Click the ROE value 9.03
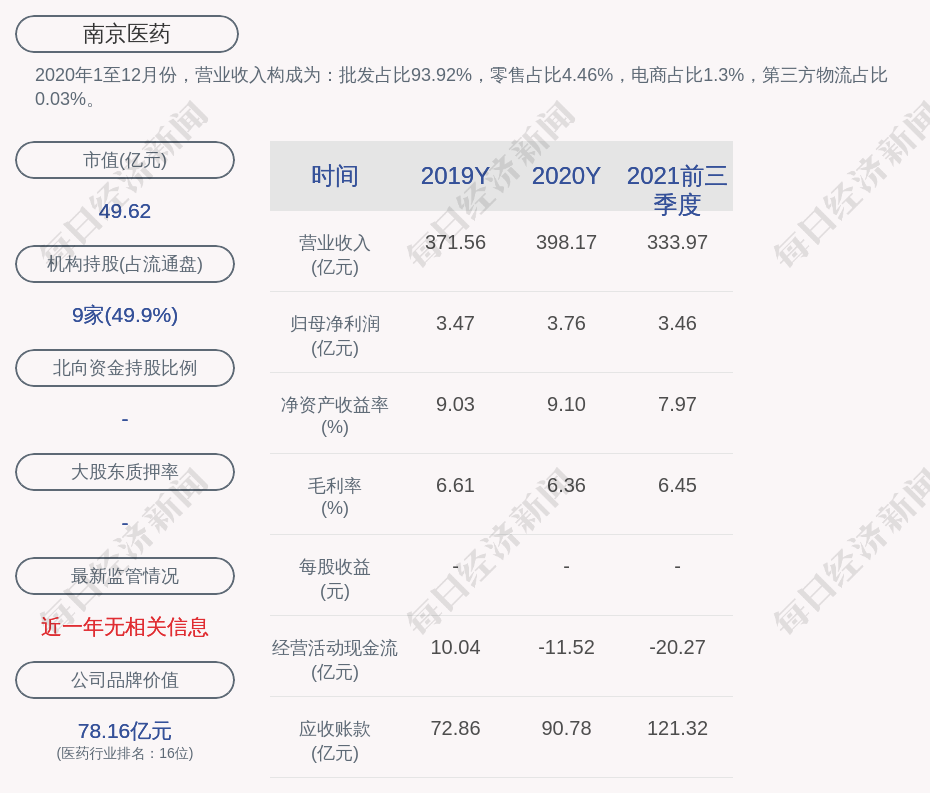930x793 pixels. (x=455, y=404)
